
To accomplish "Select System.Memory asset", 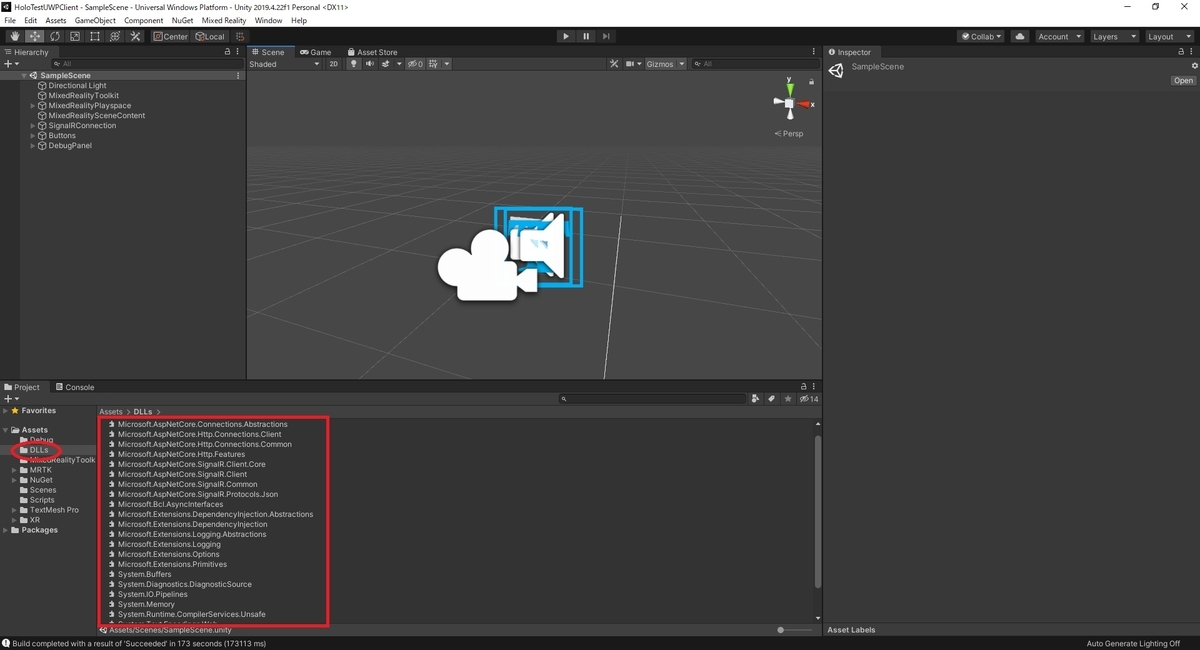I will pos(146,604).
